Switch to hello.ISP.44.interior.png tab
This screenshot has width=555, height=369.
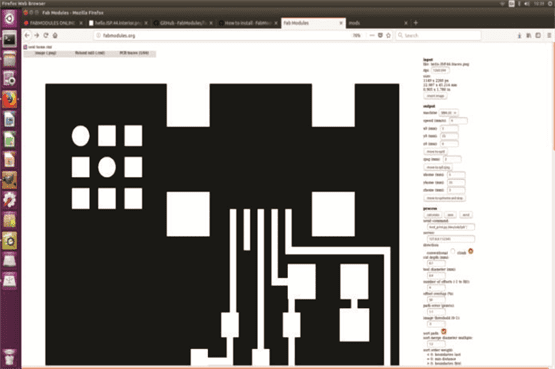(118, 23)
